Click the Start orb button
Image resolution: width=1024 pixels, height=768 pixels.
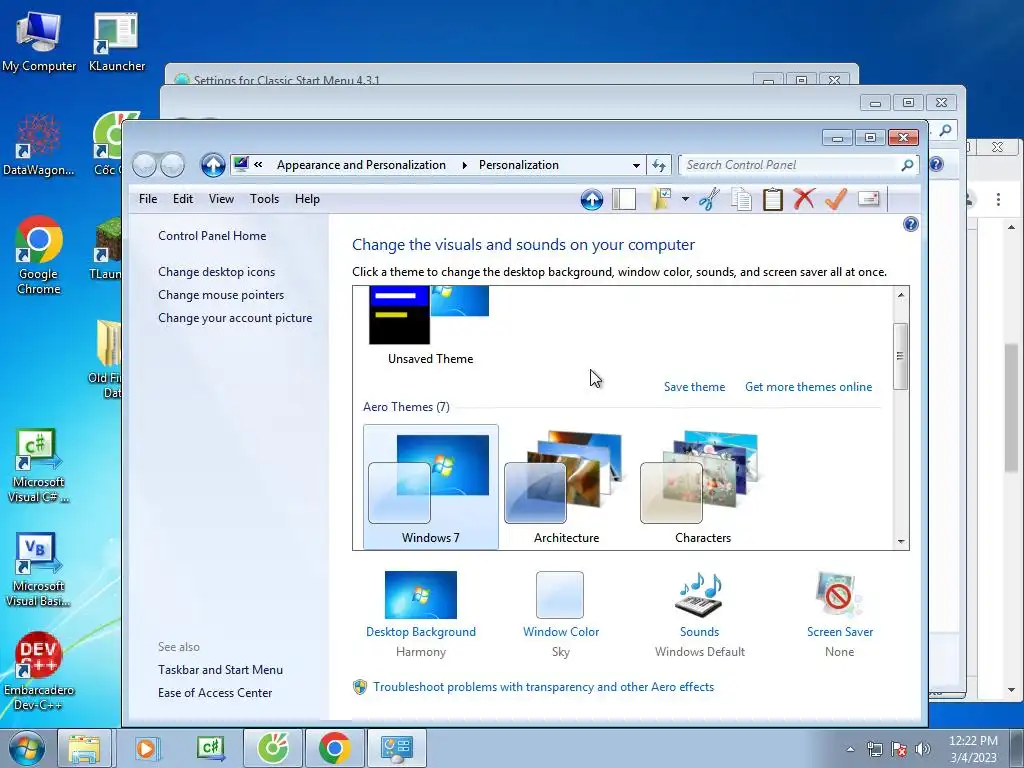pos(26,748)
